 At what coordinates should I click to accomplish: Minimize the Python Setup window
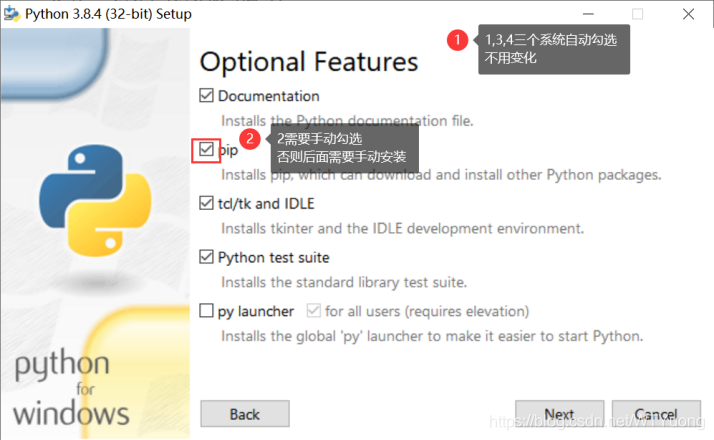[588, 14]
